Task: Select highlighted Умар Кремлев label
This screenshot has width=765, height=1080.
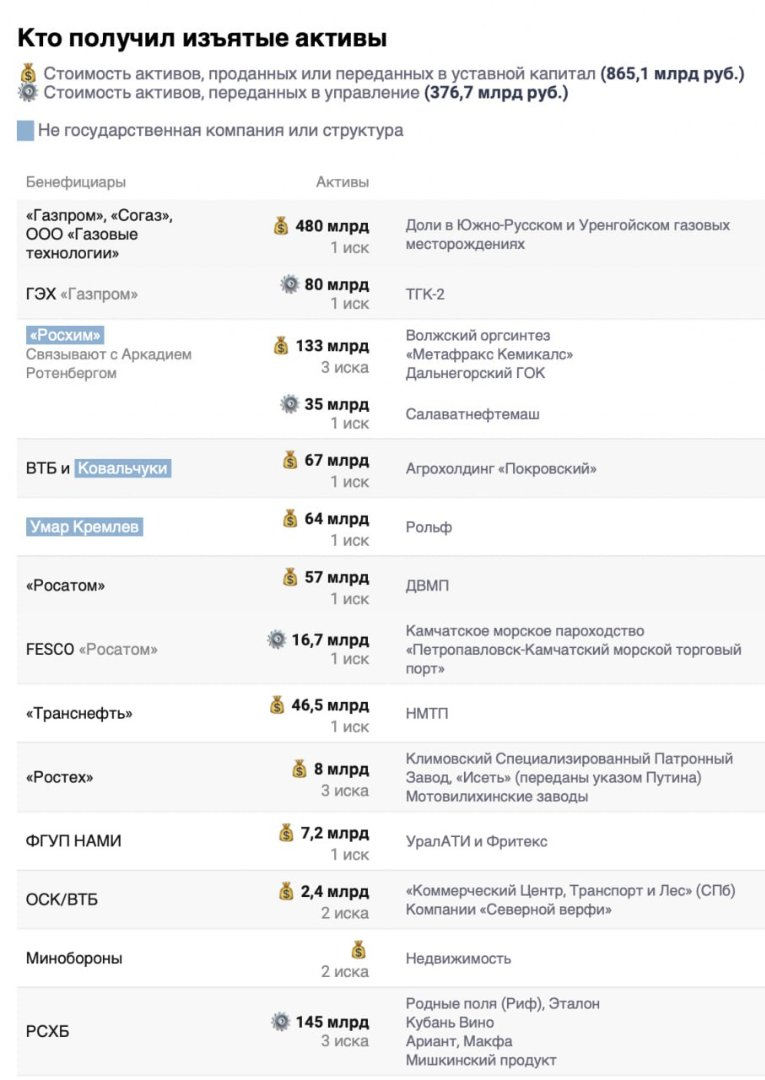Action: (x=85, y=527)
